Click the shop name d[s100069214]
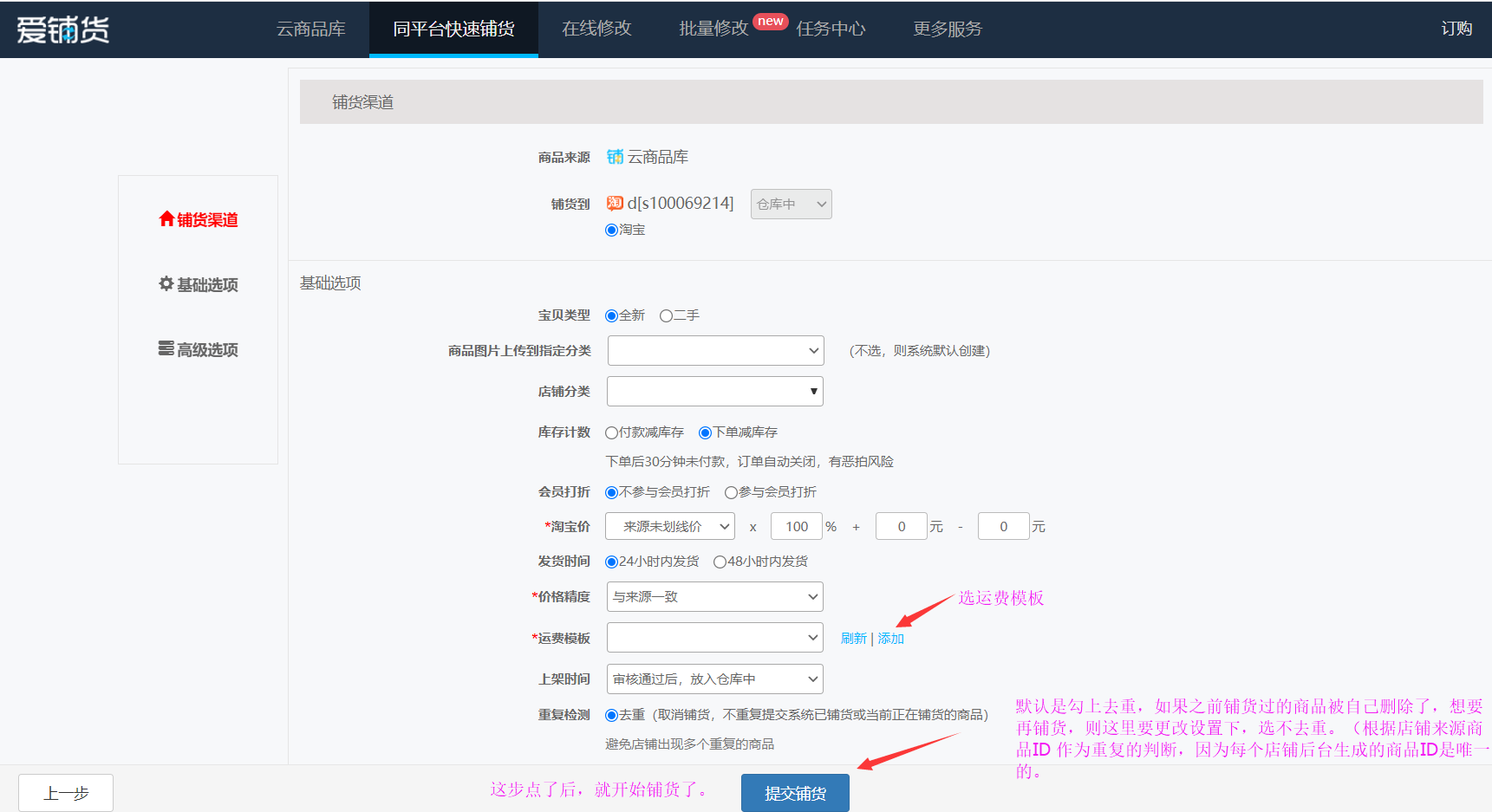Screen dimensions: 1492x812 click(681, 203)
